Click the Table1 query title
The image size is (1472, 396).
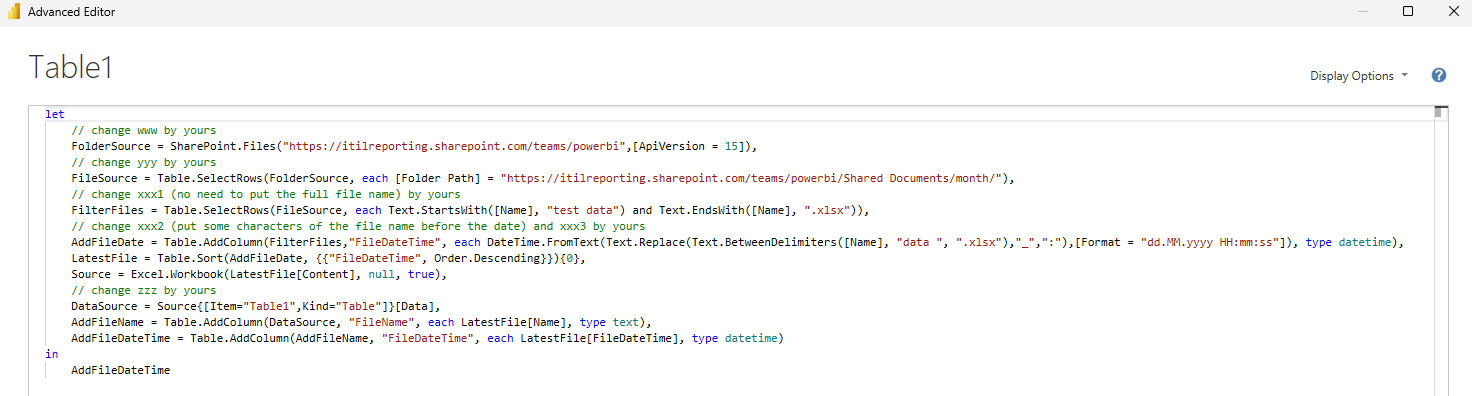point(70,67)
